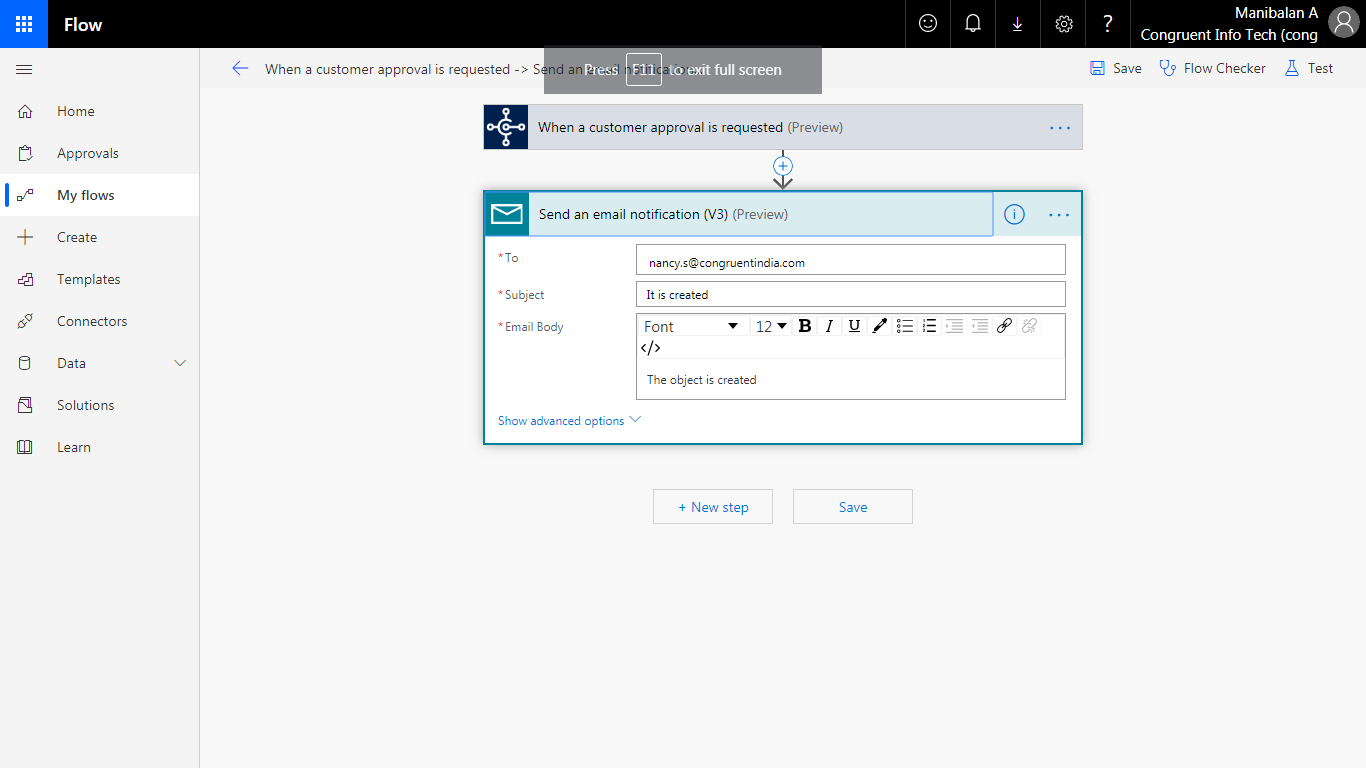1366x768 pixels.
Task: Click the download arrow icon
Action: click(1018, 24)
